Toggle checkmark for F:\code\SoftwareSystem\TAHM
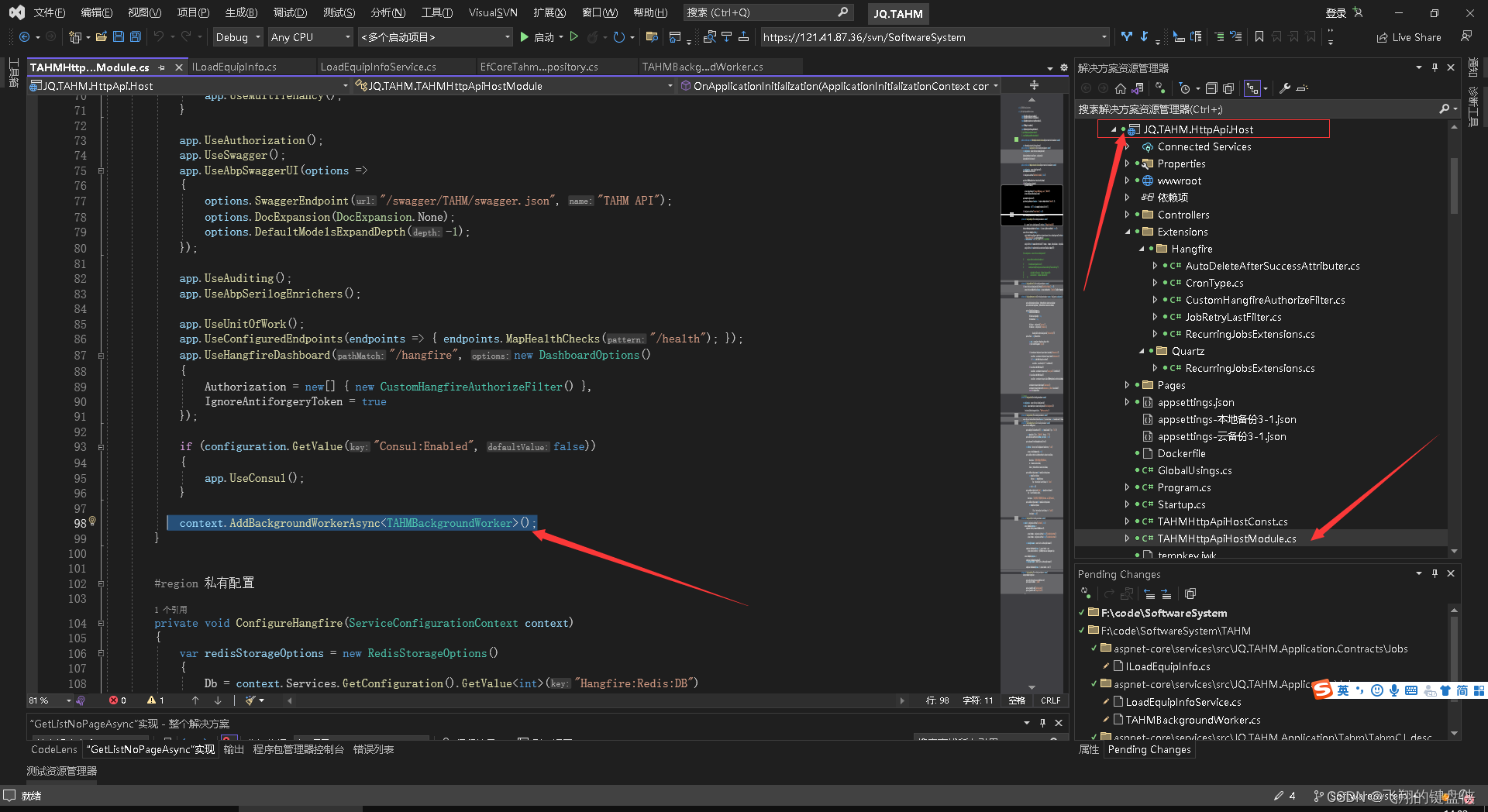 pyautogui.click(x=1082, y=631)
